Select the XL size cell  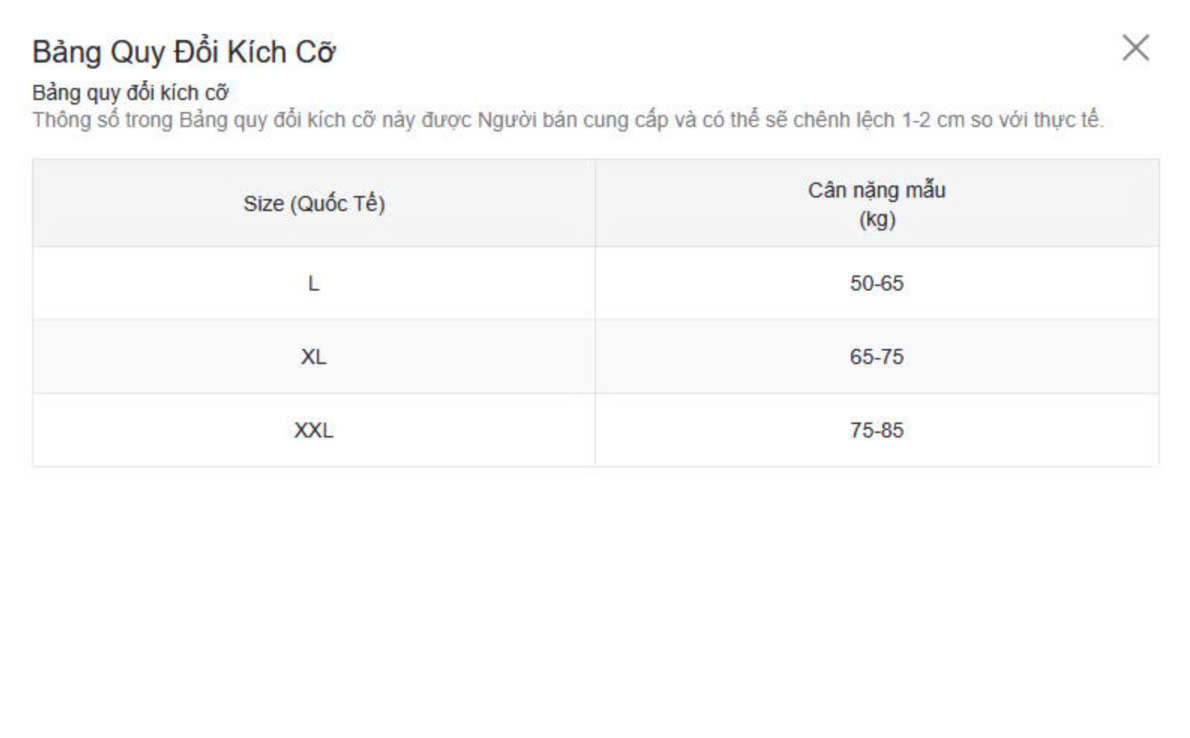(314, 357)
